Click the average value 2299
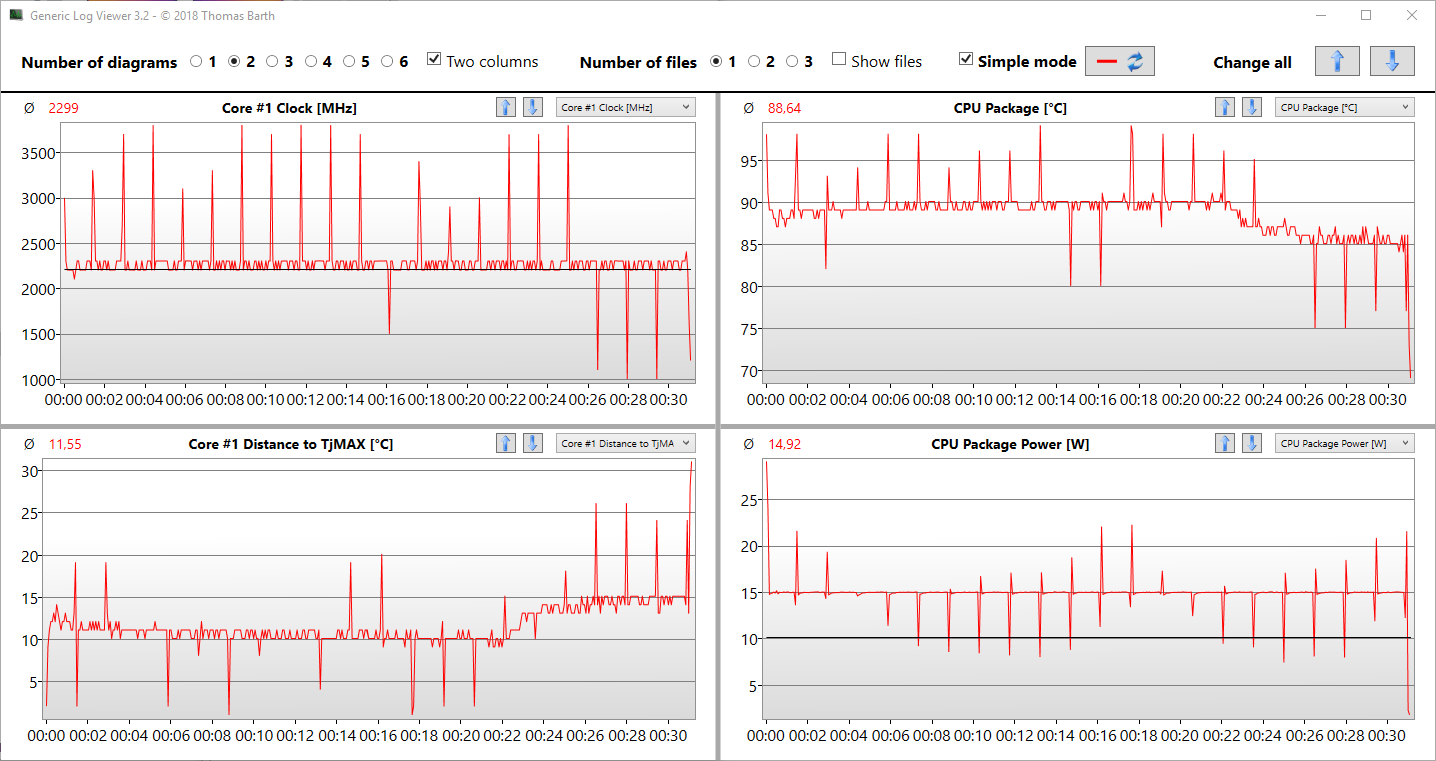This screenshot has width=1436, height=761. click(63, 108)
